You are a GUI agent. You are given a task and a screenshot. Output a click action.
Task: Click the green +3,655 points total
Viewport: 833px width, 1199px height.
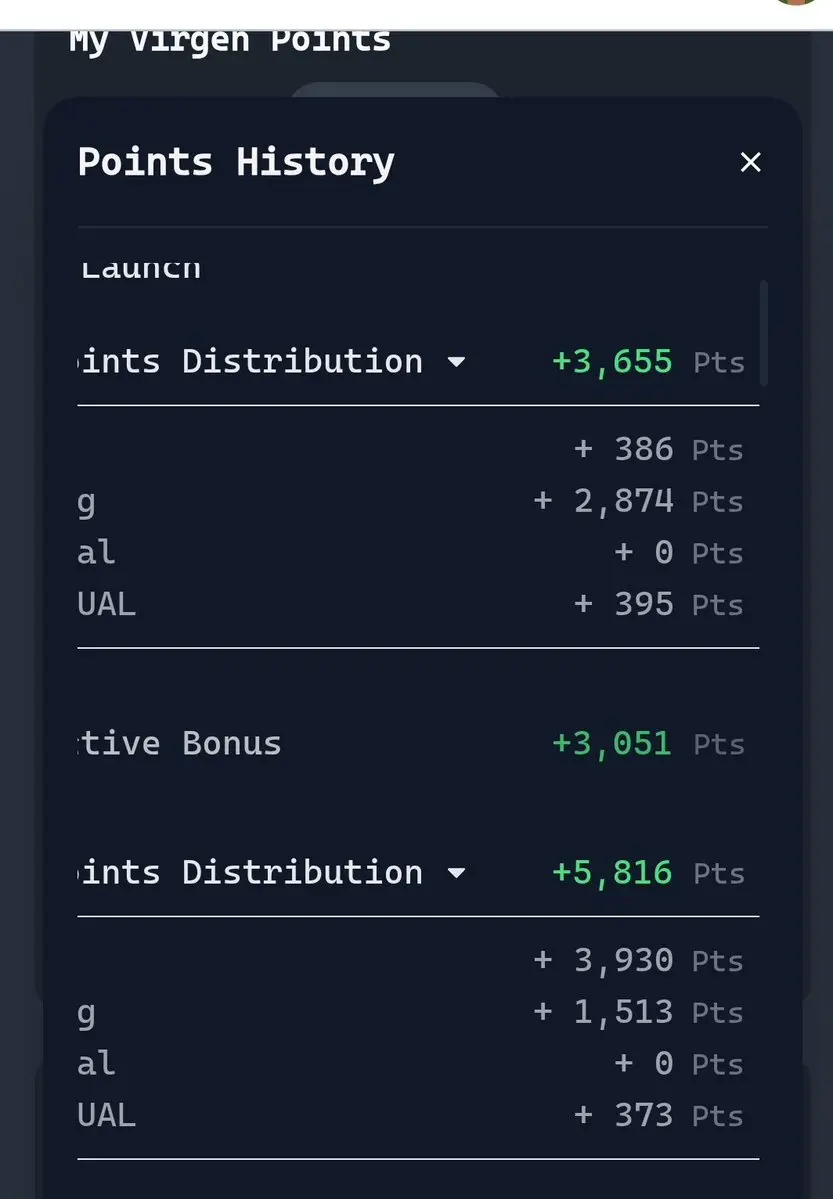(x=612, y=362)
